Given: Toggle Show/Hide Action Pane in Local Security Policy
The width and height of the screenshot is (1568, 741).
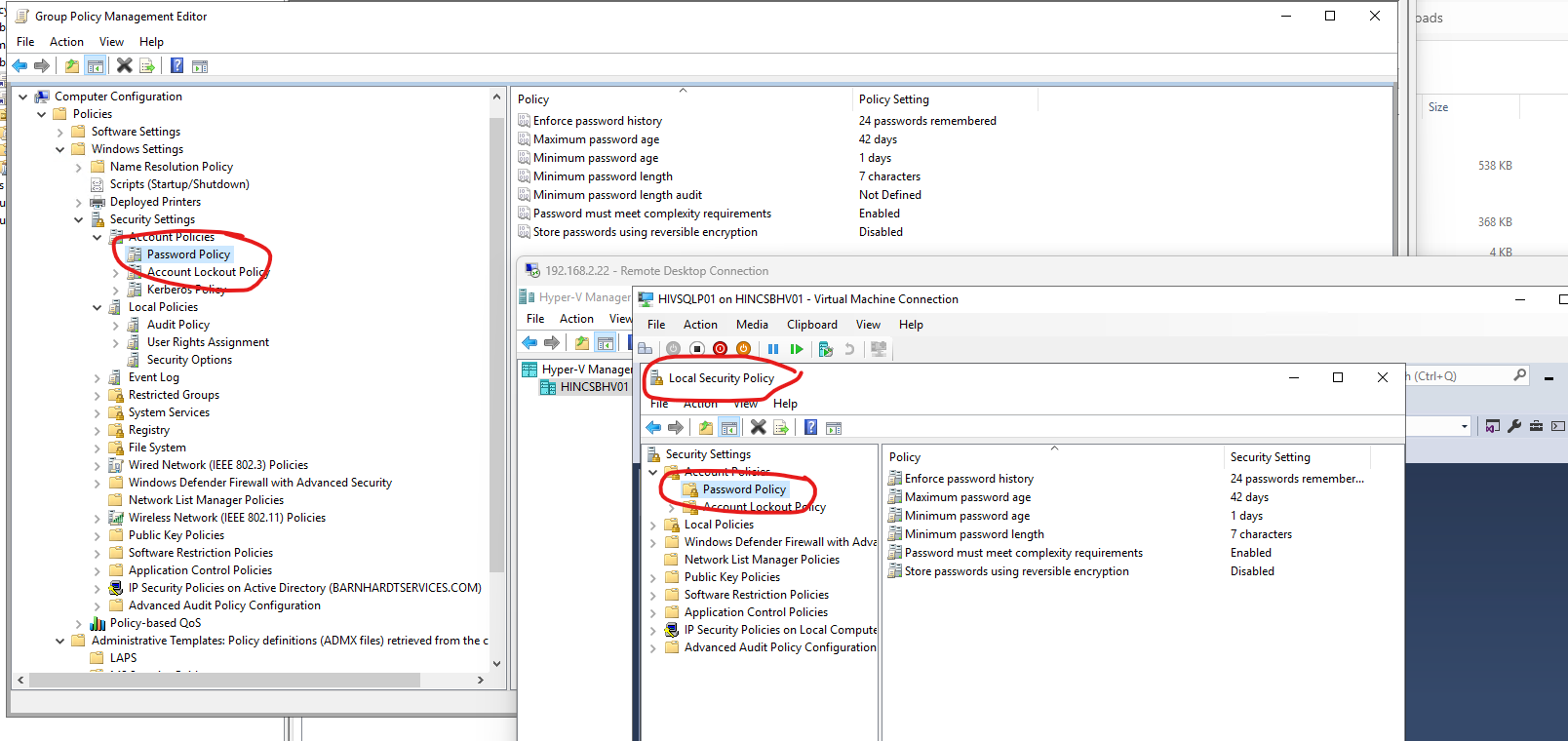Looking at the screenshot, I should 833,428.
